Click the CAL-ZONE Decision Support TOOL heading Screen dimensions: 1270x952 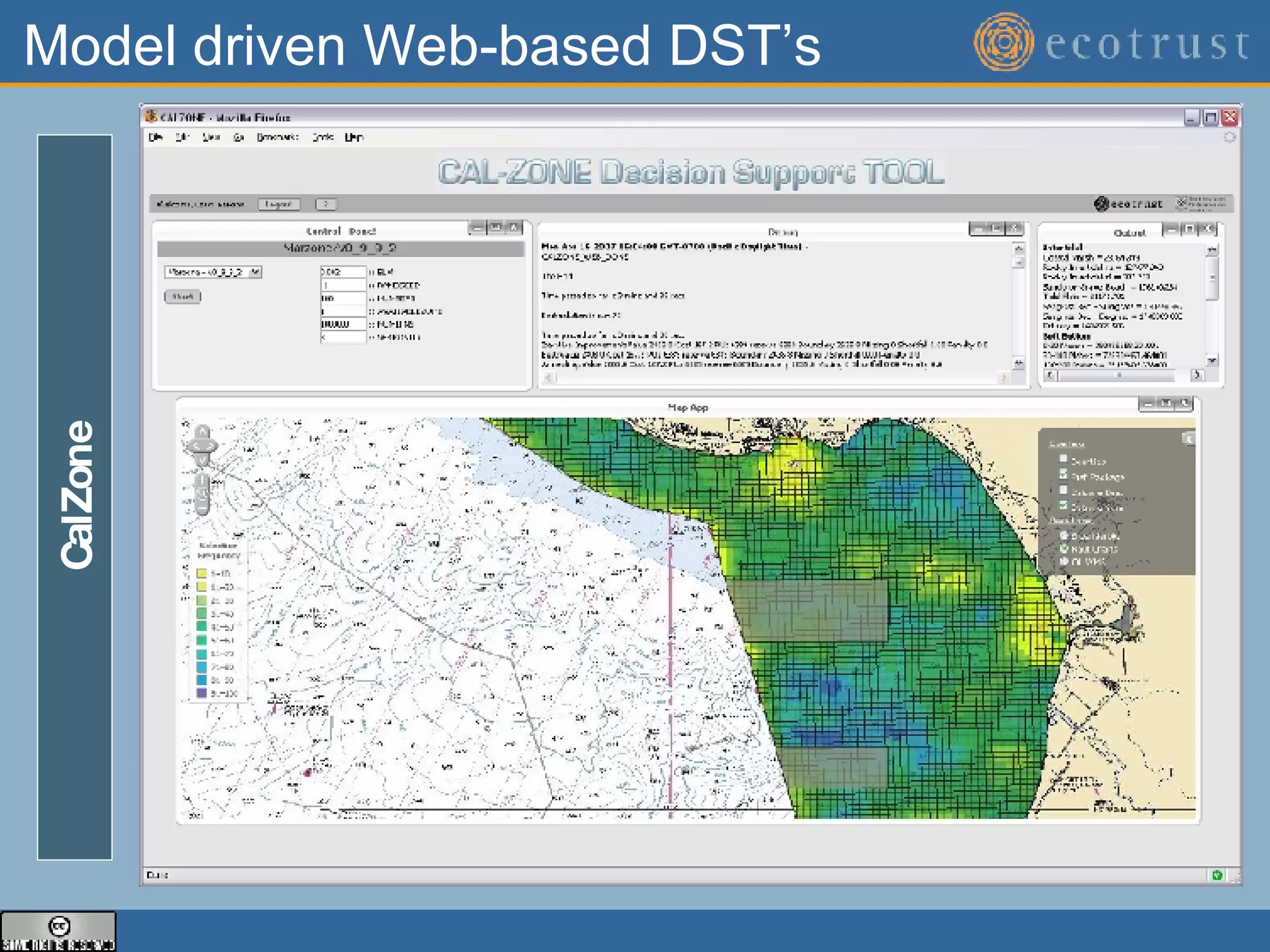click(691, 172)
